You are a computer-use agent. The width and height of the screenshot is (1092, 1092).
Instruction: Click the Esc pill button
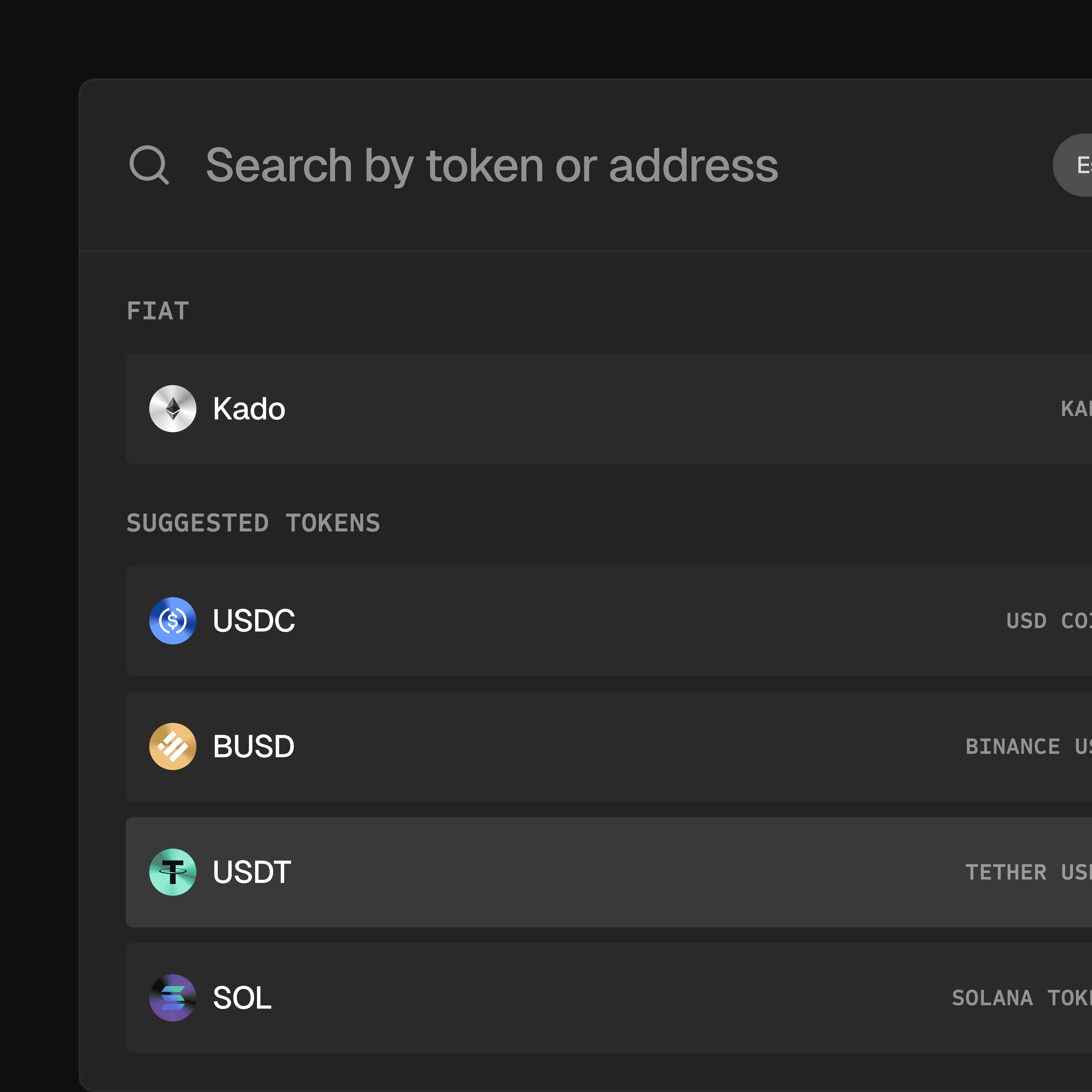coord(1072,165)
